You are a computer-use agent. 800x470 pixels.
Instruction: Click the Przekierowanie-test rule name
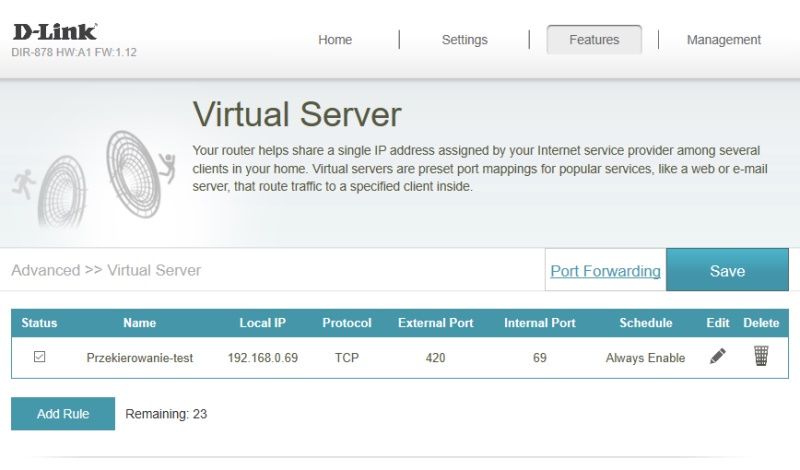tap(139, 358)
